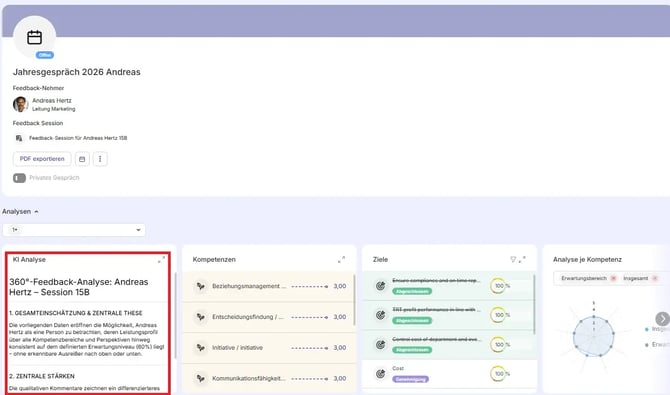The width and height of the screenshot is (670, 395).
Task: Click the Initiative / initiative competency icon
Action: (x=200, y=348)
